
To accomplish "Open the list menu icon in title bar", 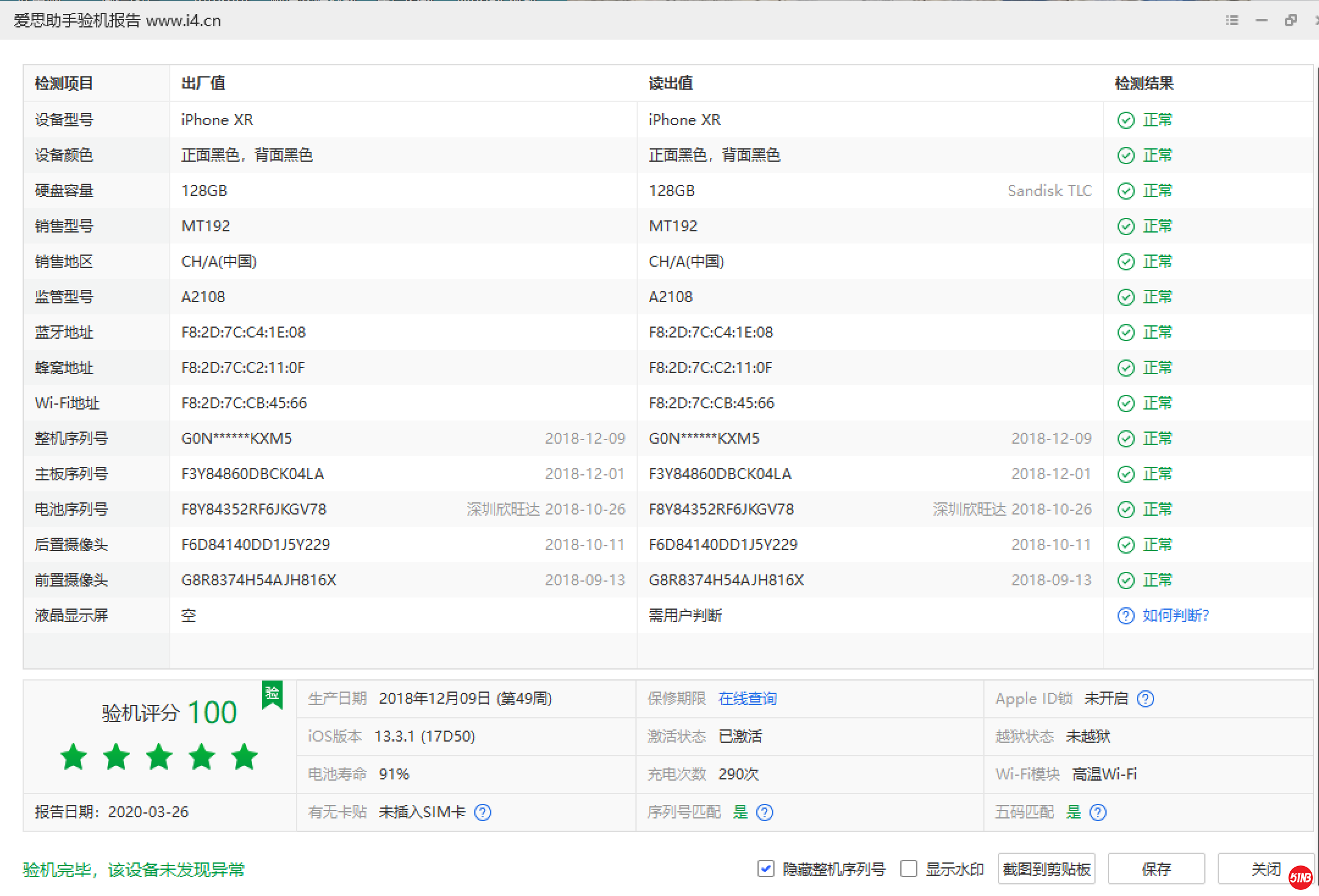I will pos(1232,20).
